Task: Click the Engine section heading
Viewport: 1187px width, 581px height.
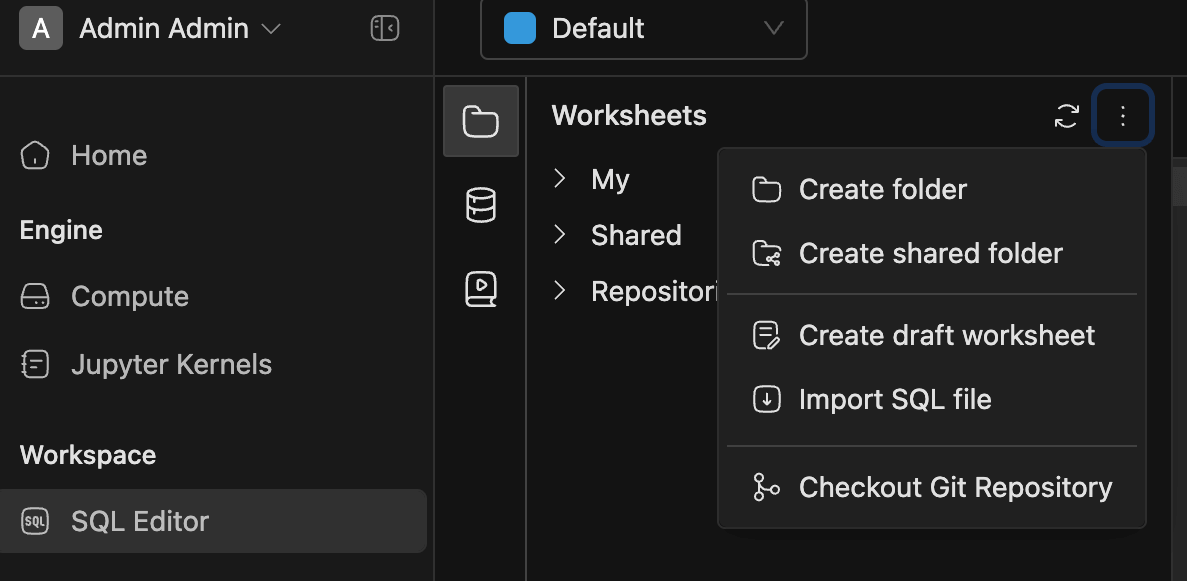Action: point(61,230)
